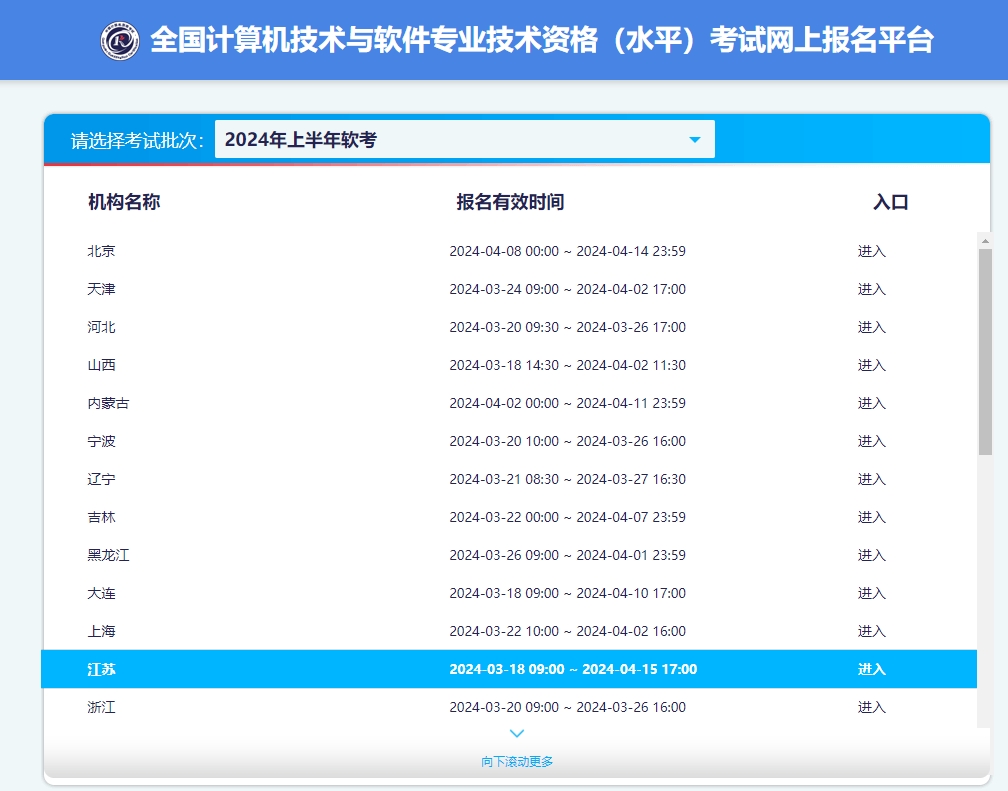Click 辽宁 registration time 2024-03-21 08:30
Viewport: 1008px width, 791px height.
point(568,478)
